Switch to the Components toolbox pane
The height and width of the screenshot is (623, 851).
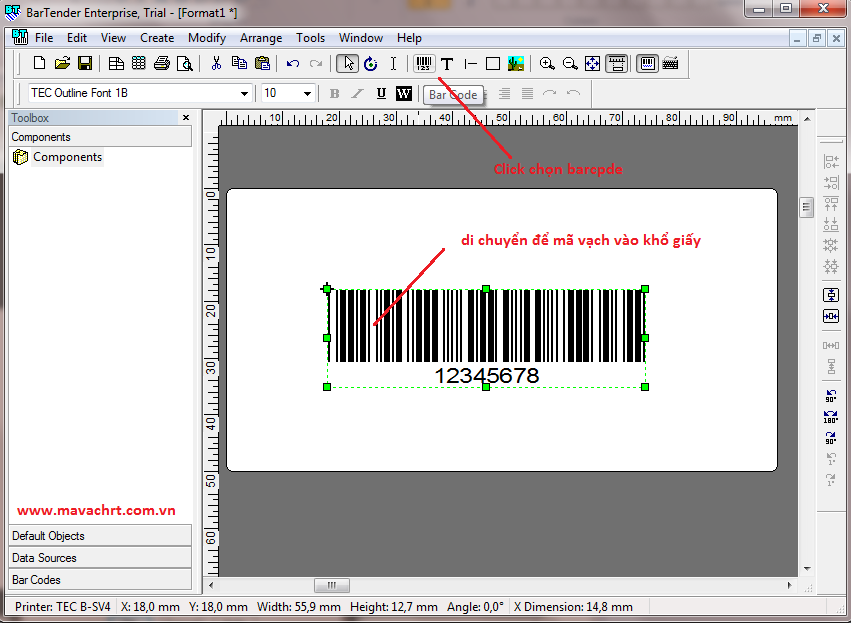click(100, 137)
